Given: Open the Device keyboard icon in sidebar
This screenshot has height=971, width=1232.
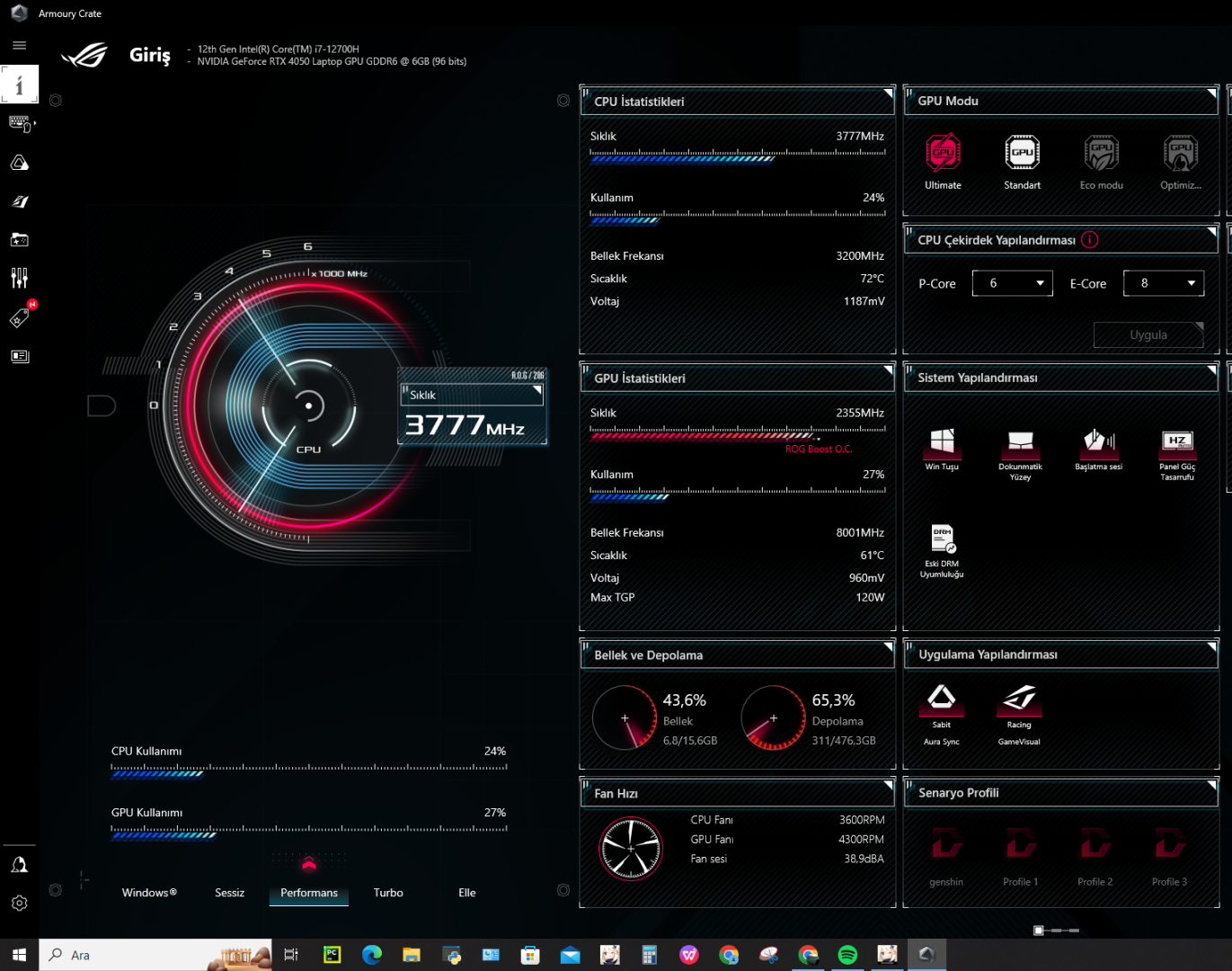Looking at the screenshot, I should point(19,123).
